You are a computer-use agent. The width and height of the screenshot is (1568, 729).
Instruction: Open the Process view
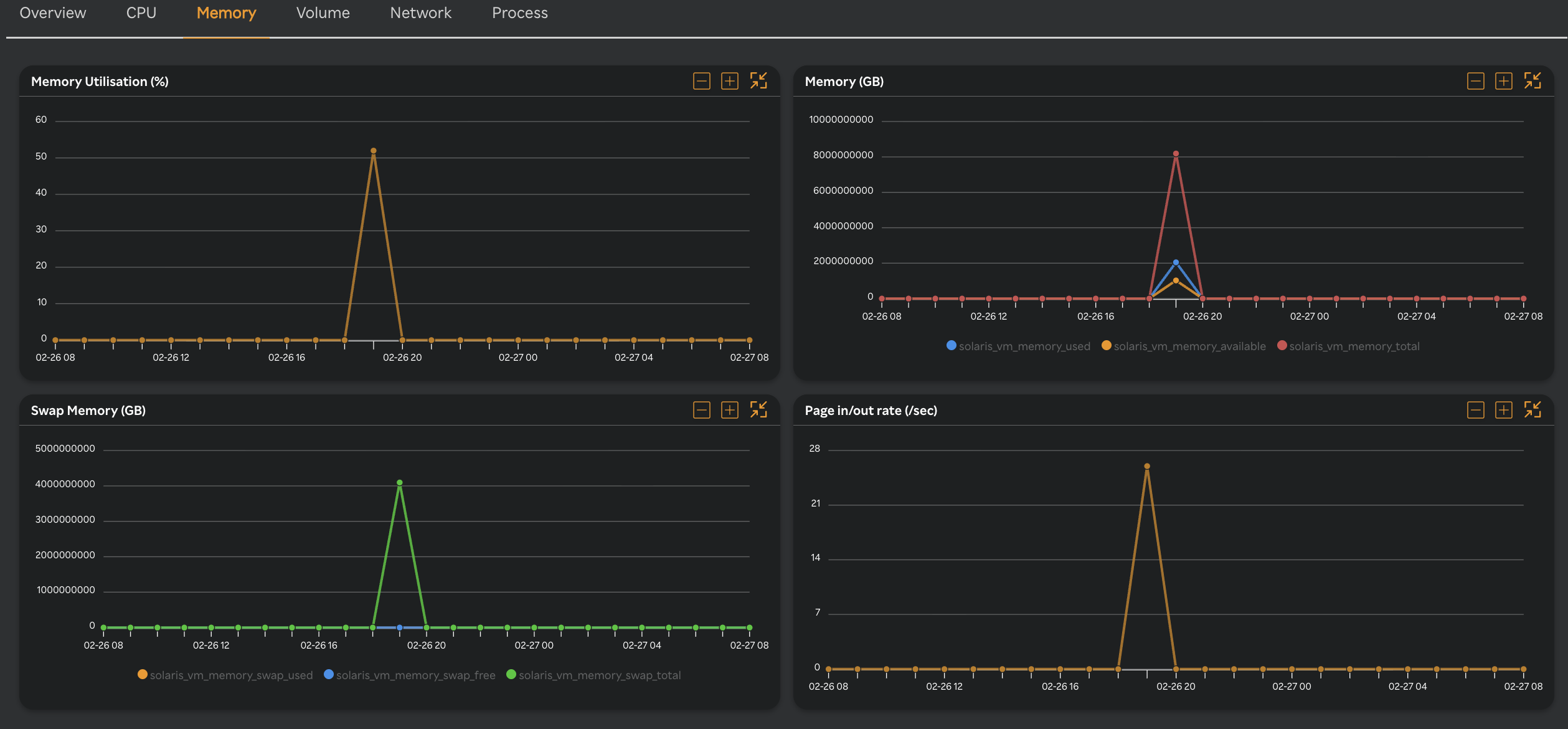(x=520, y=12)
